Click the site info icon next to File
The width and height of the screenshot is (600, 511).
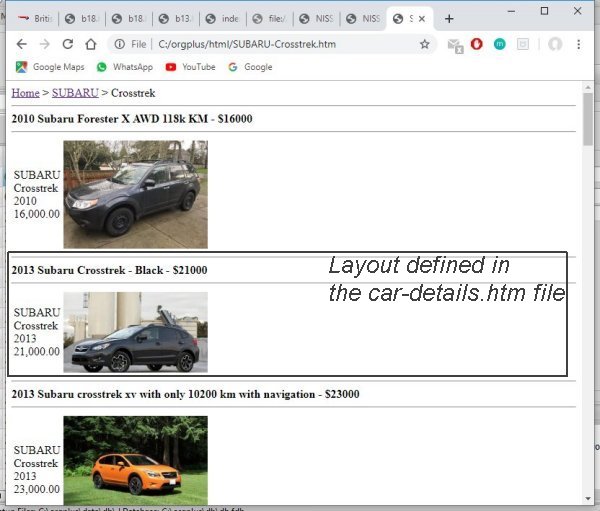119,44
